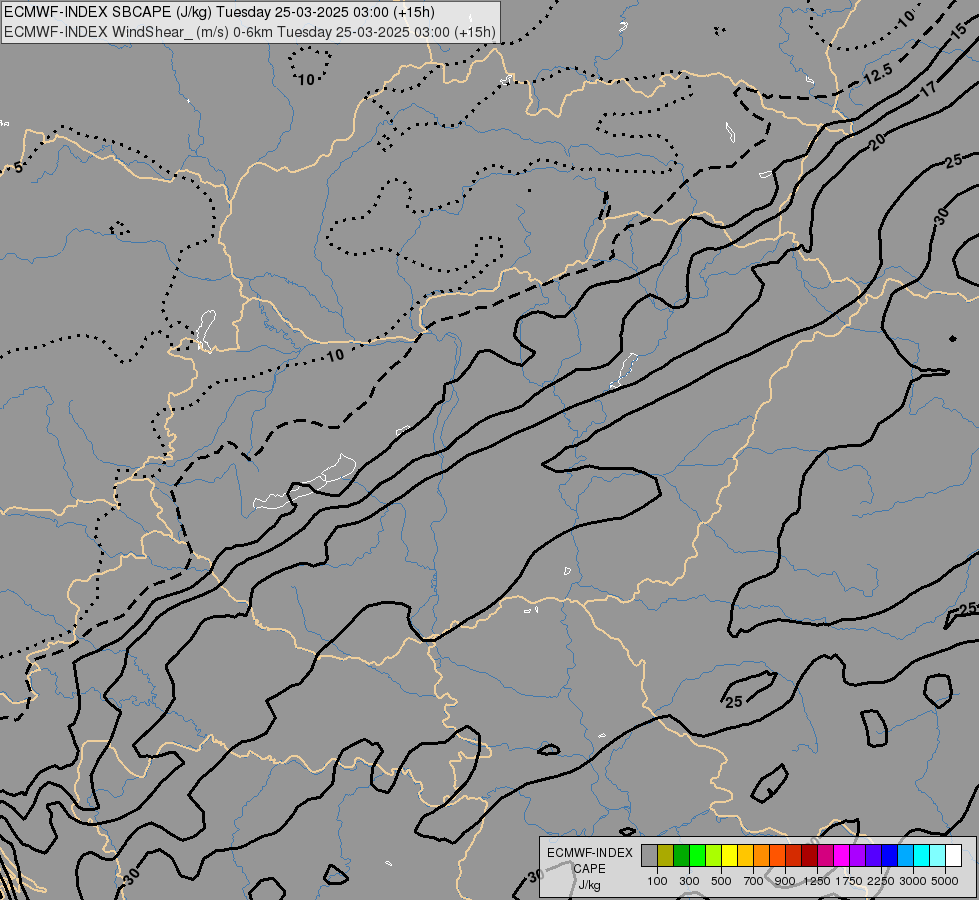Click the WindShear 0-6km title line
979x900 pixels.
point(250,32)
